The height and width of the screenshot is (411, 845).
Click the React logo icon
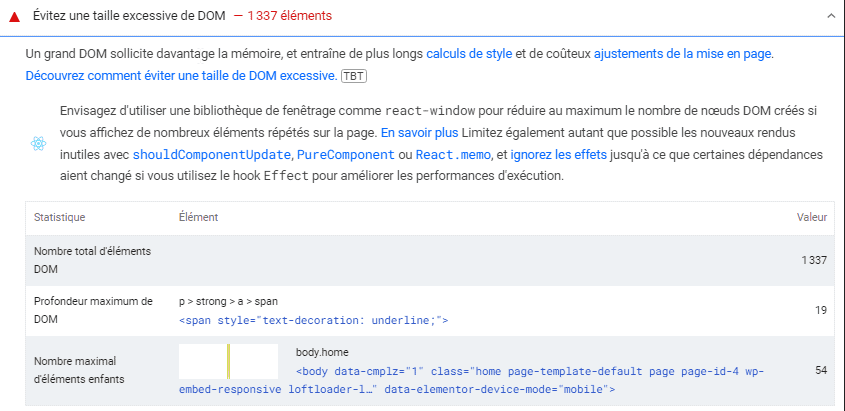[x=38, y=143]
